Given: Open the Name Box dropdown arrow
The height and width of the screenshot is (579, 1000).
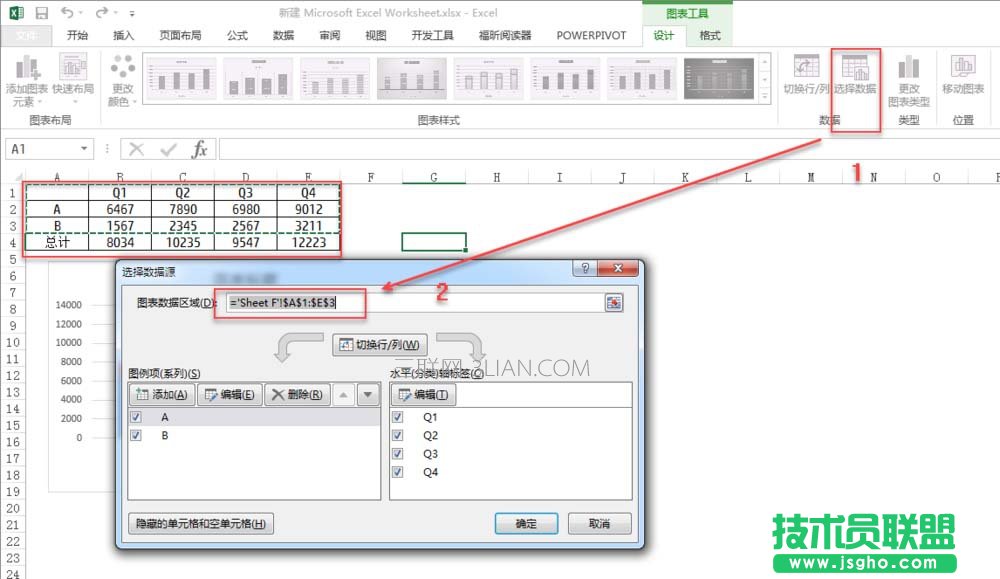Looking at the screenshot, I should coord(84,149).
